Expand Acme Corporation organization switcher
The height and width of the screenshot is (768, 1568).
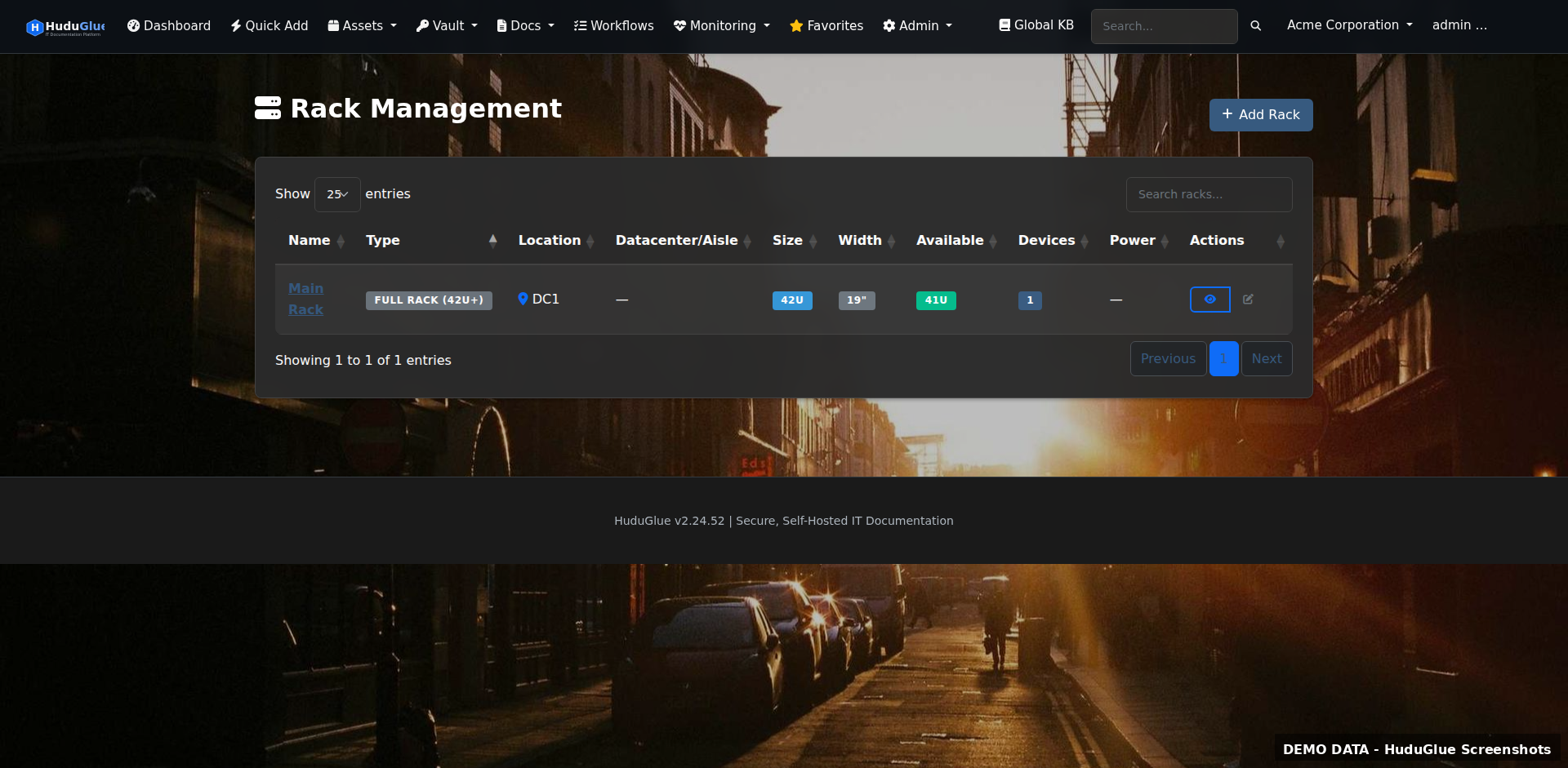1349,25
